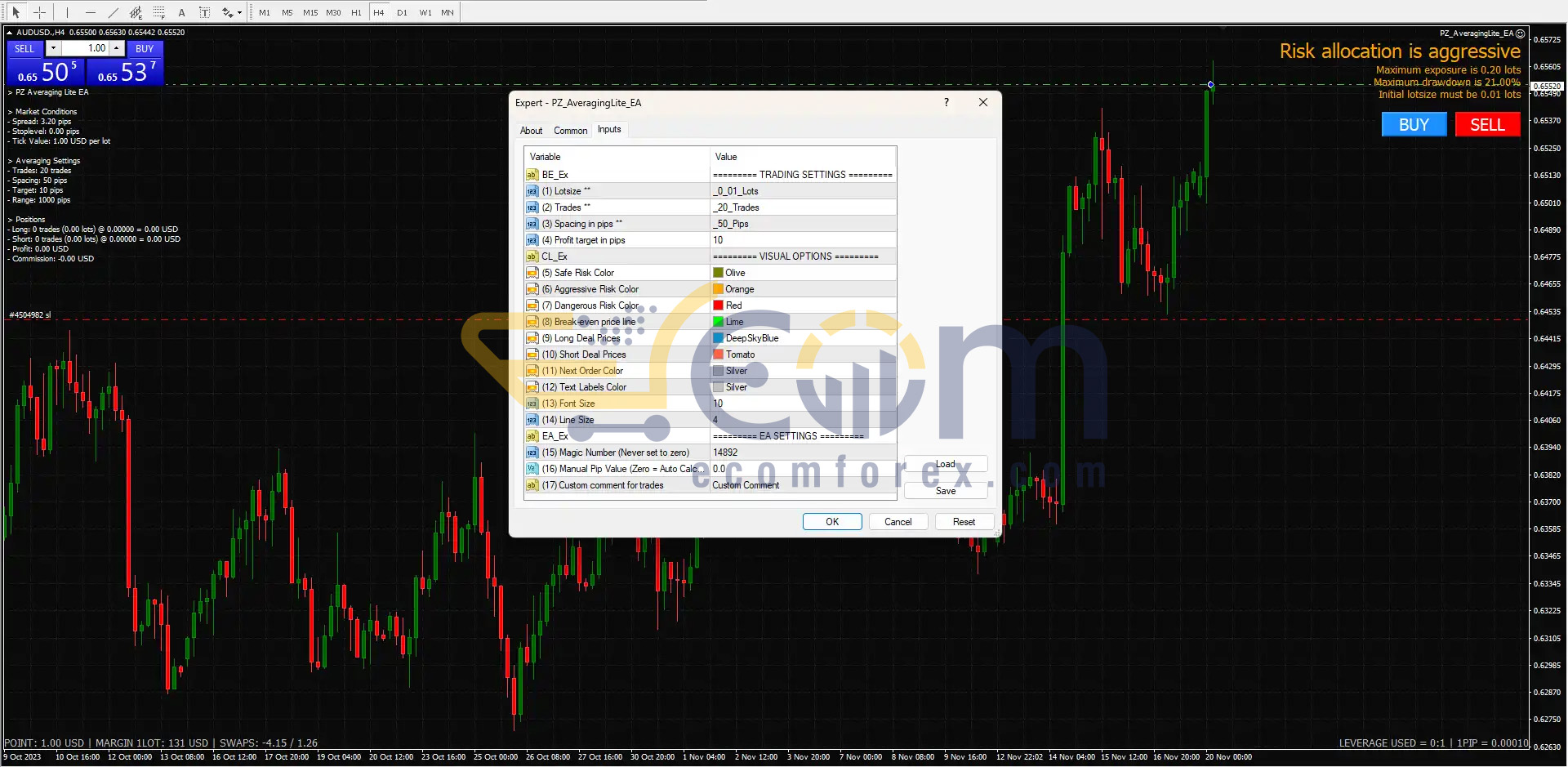Image resolution: width=1568 pixels, height=767 pixels.
Task: Click the help question mark in dialog
Action: [x=947, y=102]
